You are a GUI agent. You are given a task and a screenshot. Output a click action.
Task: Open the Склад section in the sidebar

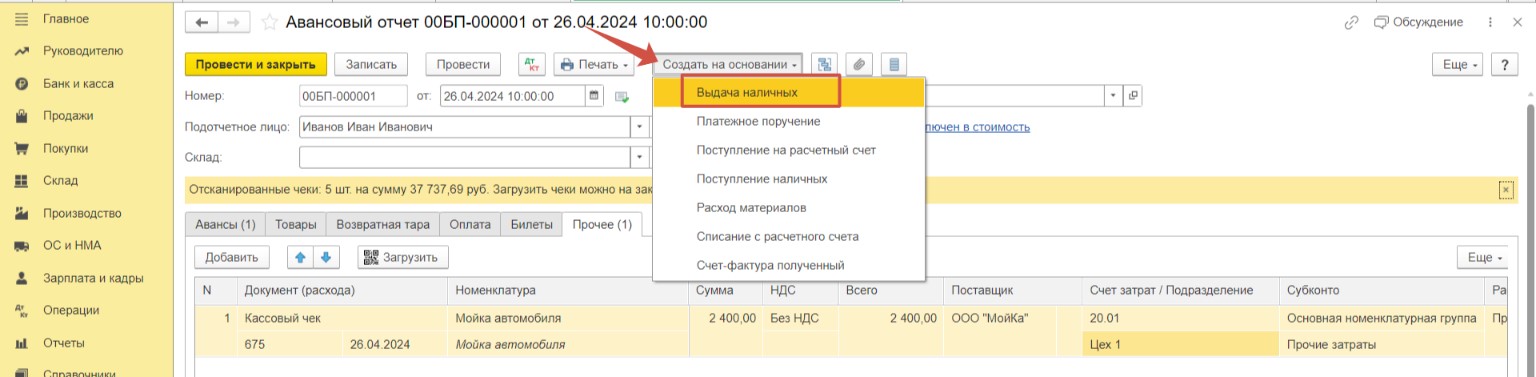61,181
